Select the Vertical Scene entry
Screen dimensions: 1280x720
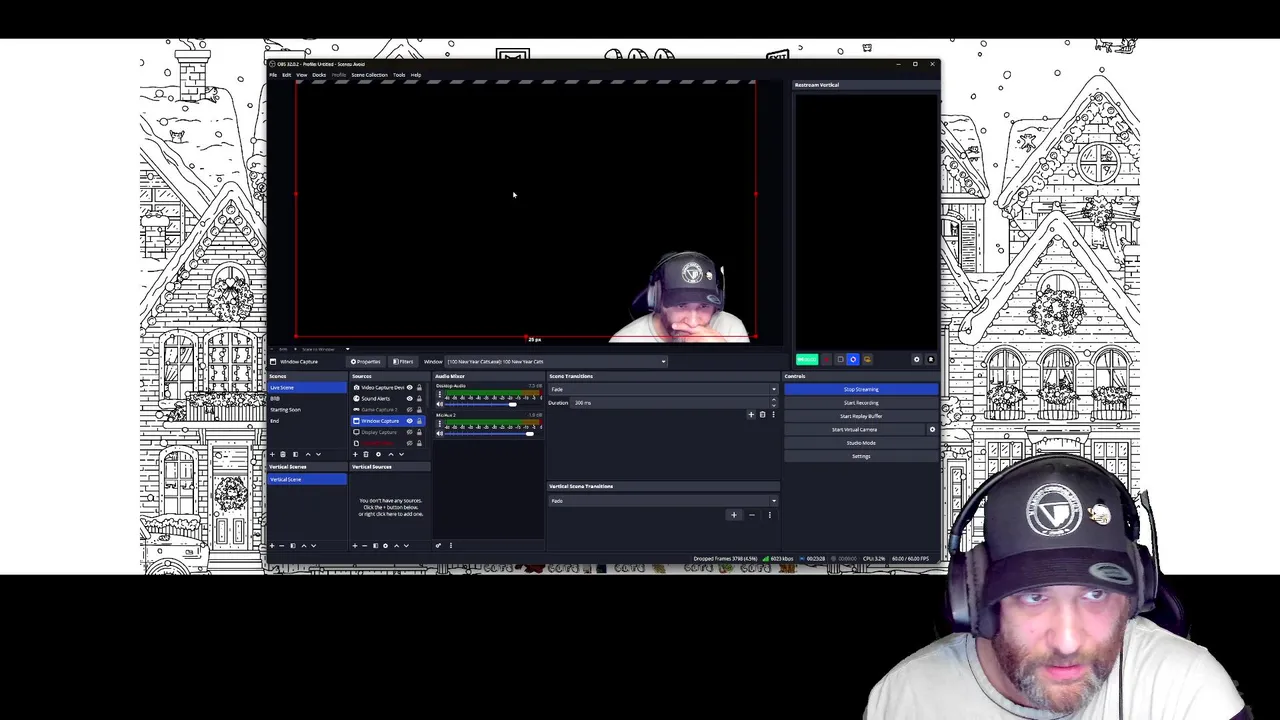(307, 479)
